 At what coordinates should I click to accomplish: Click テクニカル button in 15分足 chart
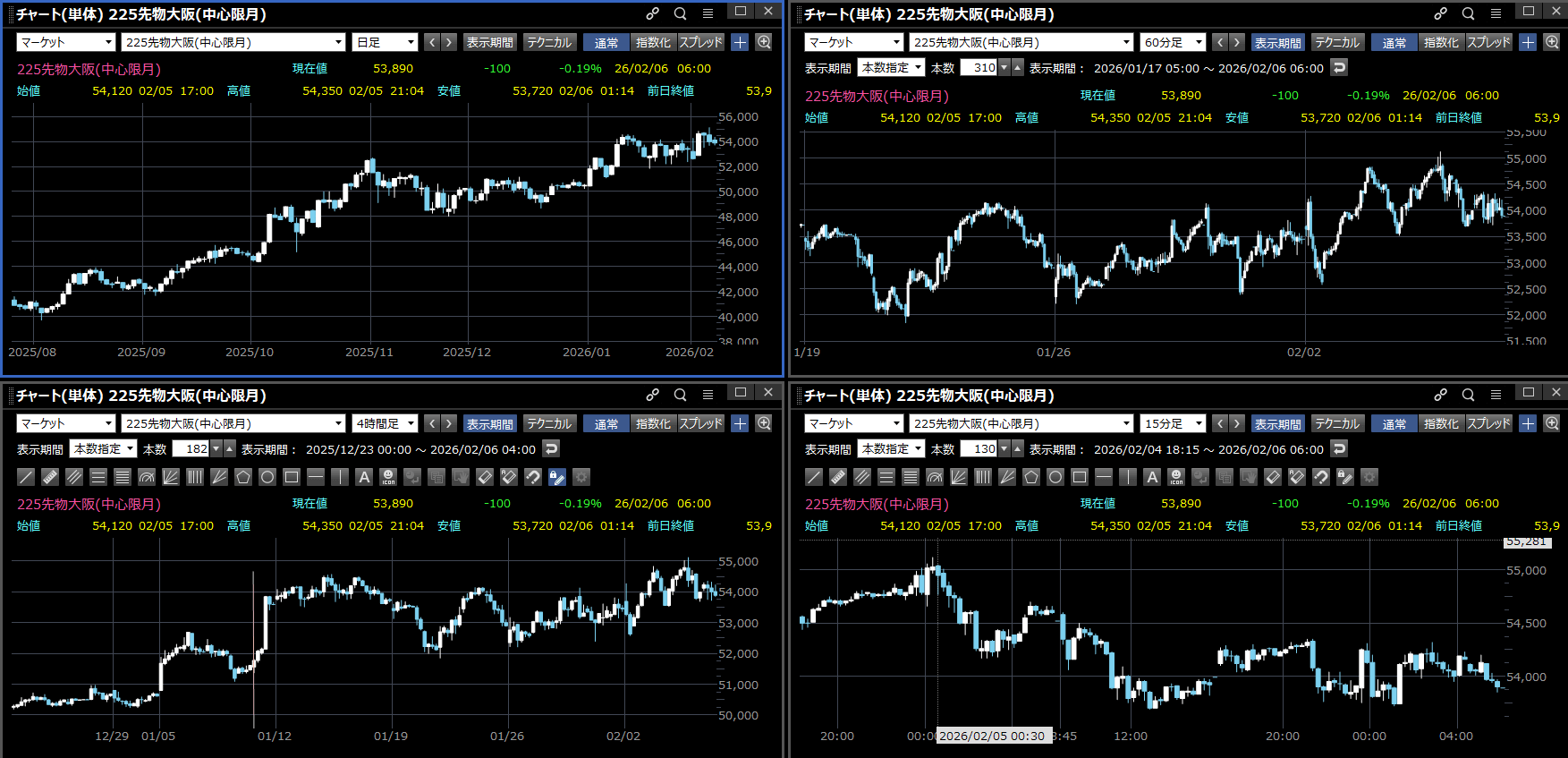click(x=1337, y=423)
